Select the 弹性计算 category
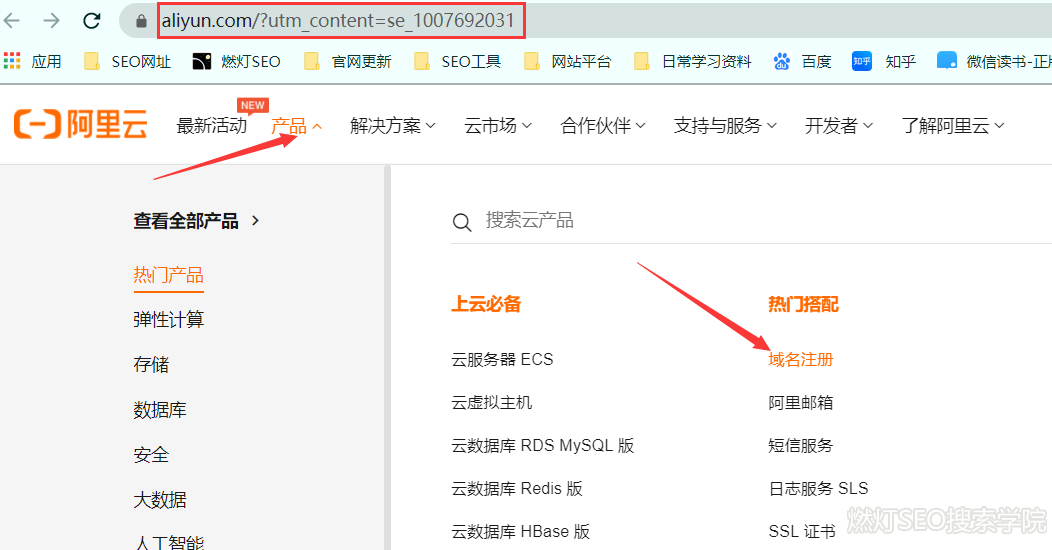 pyautogui.click(x=168, y=319)
